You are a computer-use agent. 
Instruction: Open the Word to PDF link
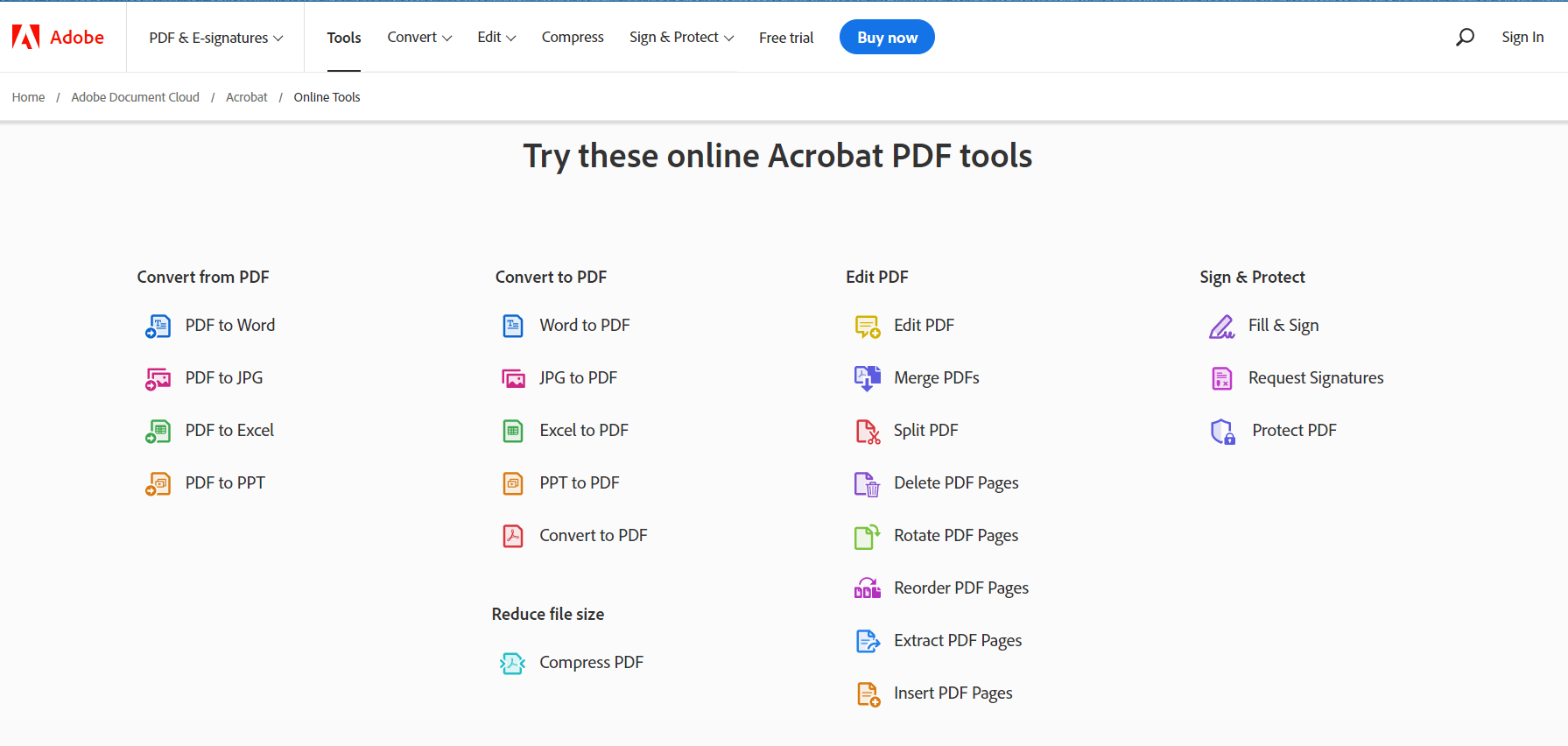tap(585, 326)
